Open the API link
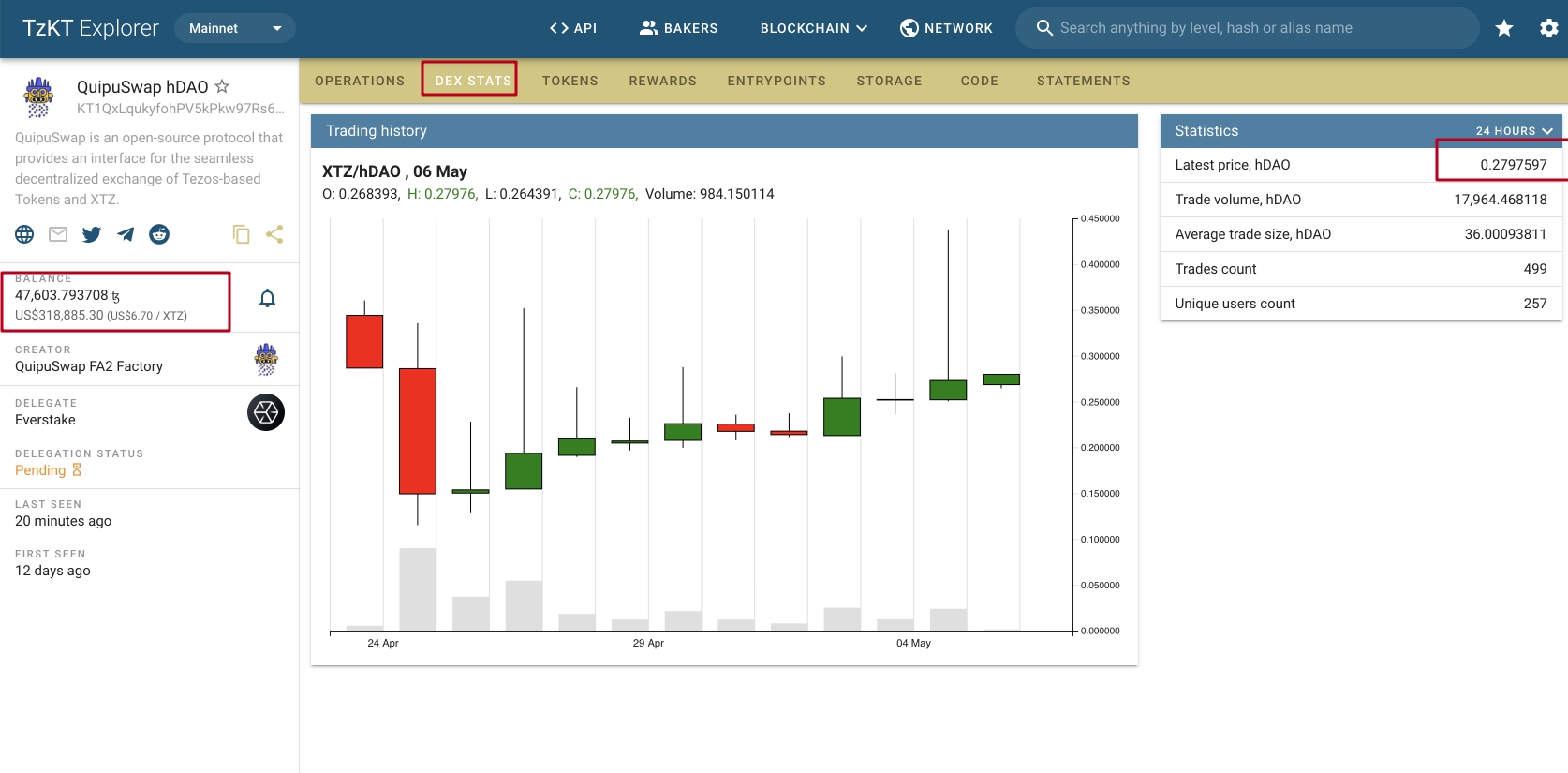Screen dimensions: 1568x773 pos(573,28)
